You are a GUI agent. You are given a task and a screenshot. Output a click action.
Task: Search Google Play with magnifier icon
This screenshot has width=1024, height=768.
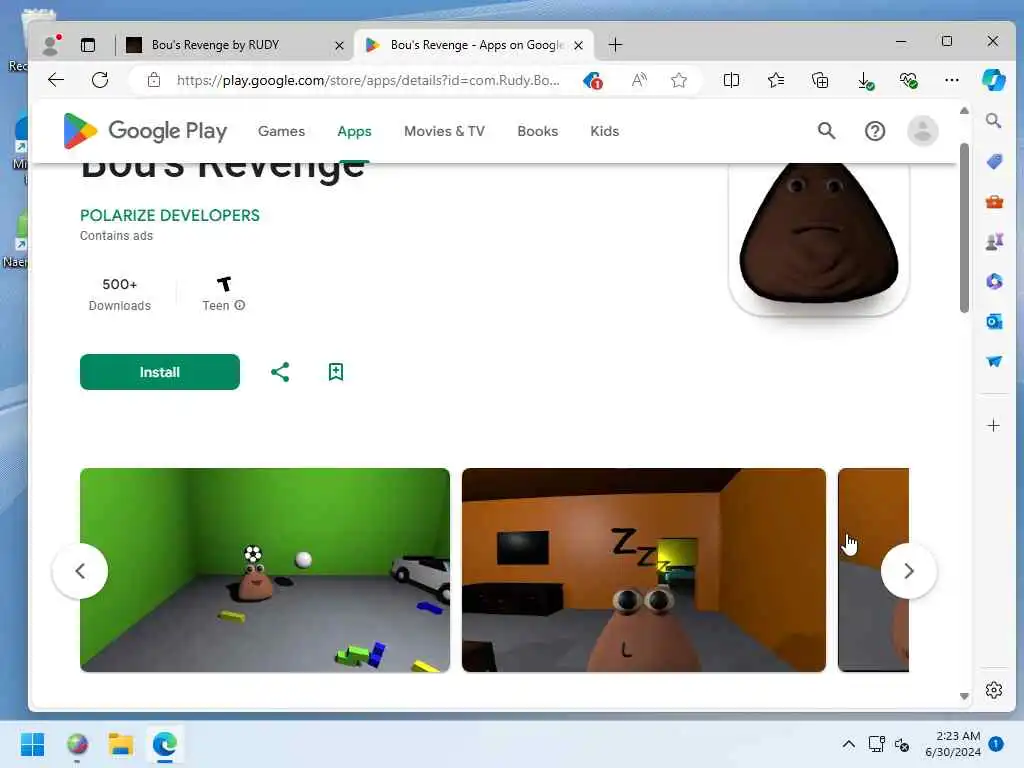826,131
